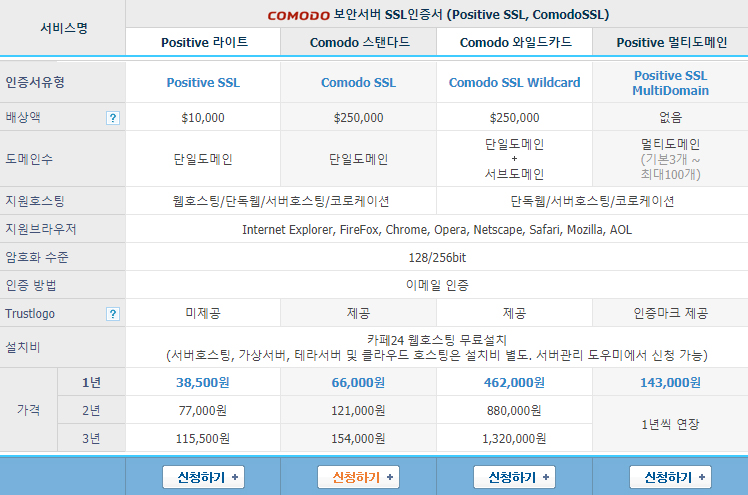Open the Comodo SSL Wildcard link
The image size is (748, 495).
point(514,83)
